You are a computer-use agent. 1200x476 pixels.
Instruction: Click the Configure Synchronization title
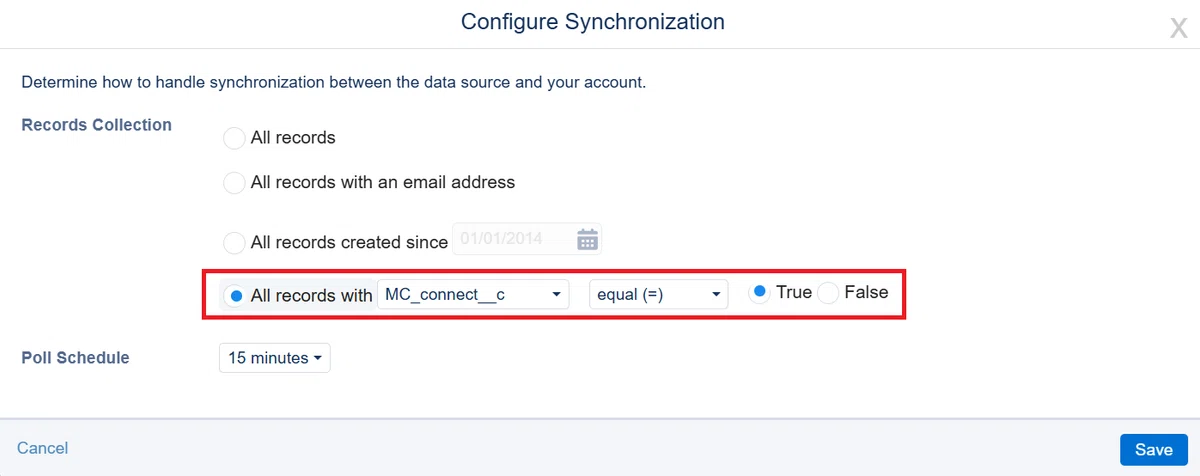pos(593,21)
